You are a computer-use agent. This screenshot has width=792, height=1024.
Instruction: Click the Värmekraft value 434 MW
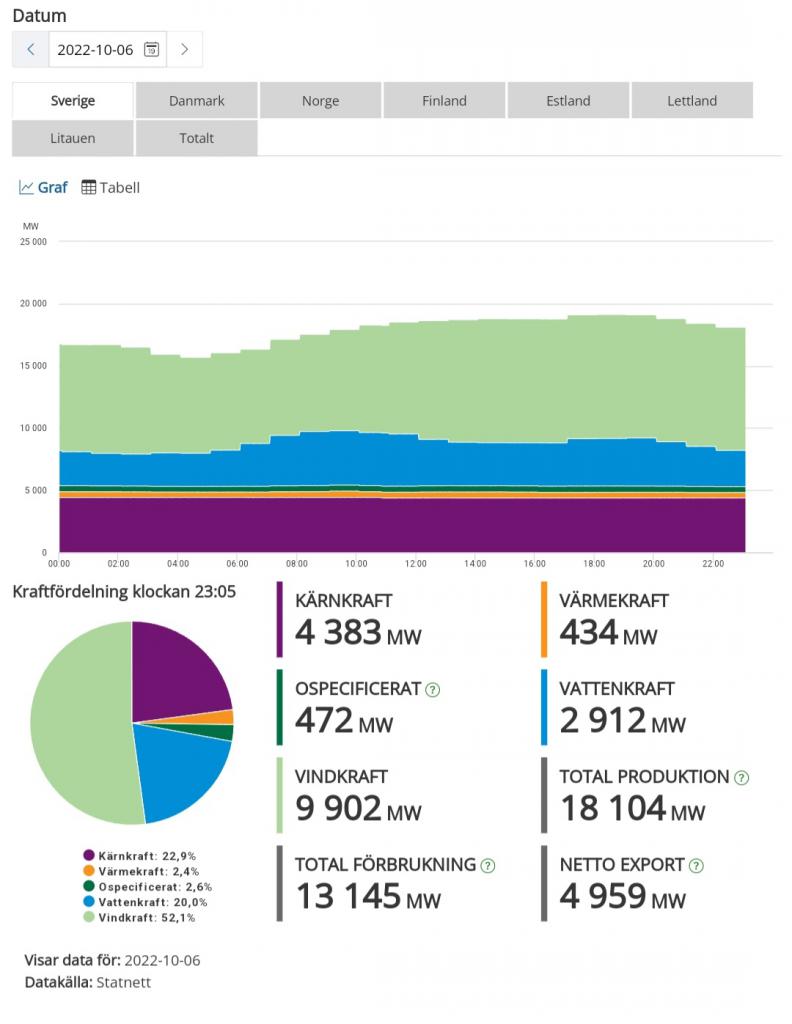coord(609,633)
